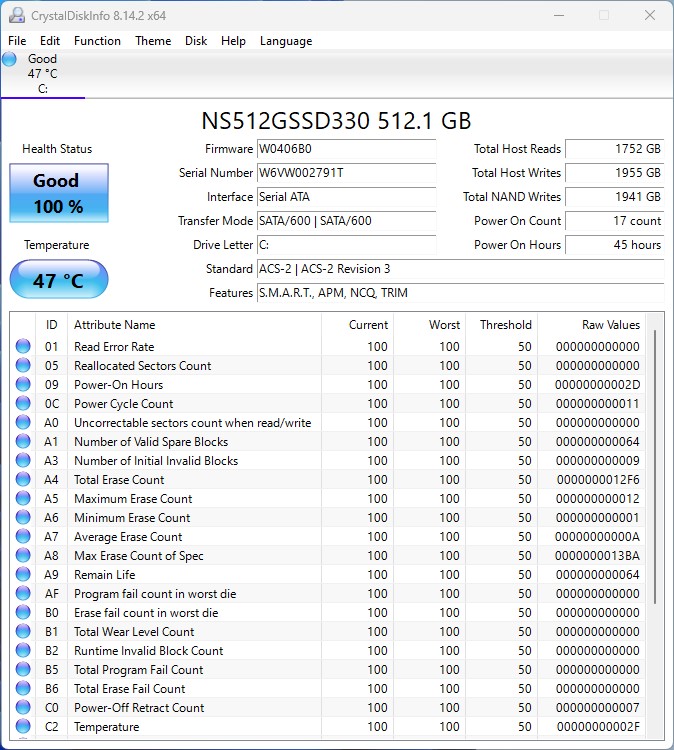The height and width of the screenshot is (750, 674).
Task: Click status orb for Program fail count in worst die
Action: point(23,593)
